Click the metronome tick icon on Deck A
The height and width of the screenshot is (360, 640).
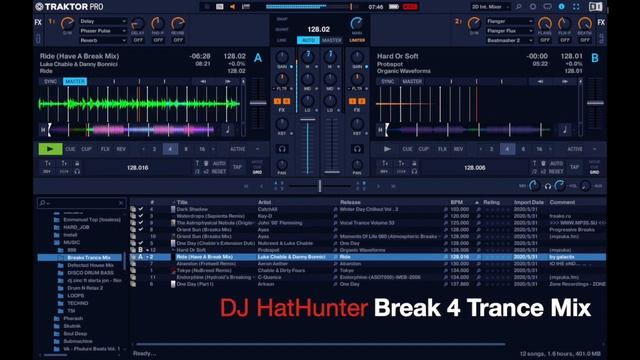228,130
